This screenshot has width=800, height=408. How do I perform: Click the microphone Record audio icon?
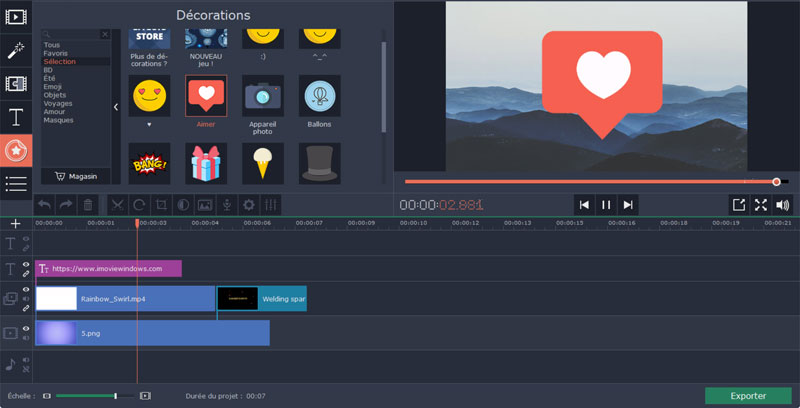tap(227, 205)
